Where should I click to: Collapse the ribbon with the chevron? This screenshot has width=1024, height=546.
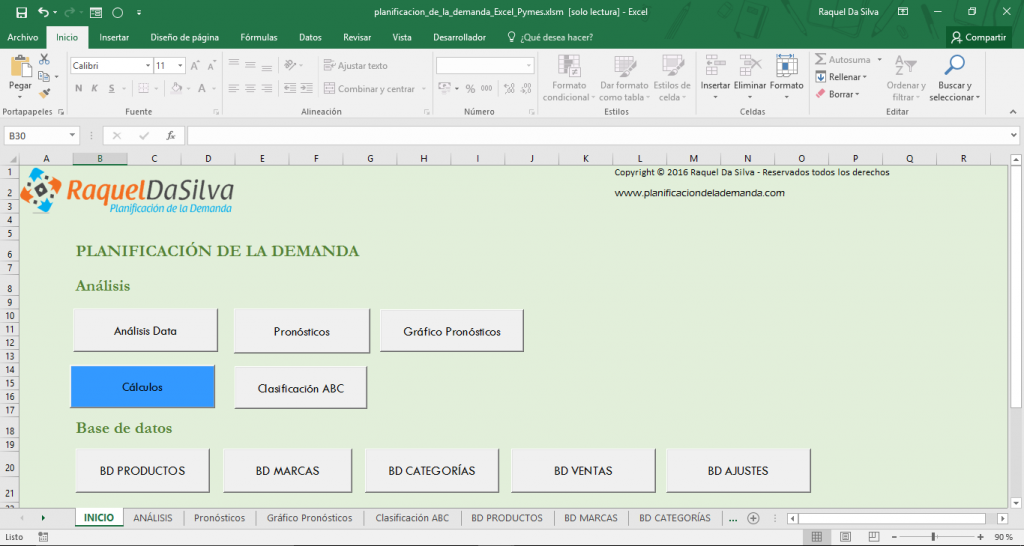tap(1013, 112)
